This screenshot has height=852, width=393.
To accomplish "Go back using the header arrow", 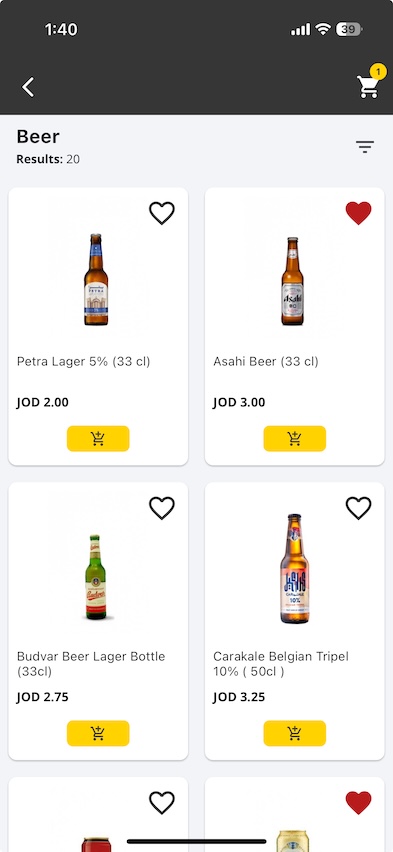I will click(x=28, y=87).
